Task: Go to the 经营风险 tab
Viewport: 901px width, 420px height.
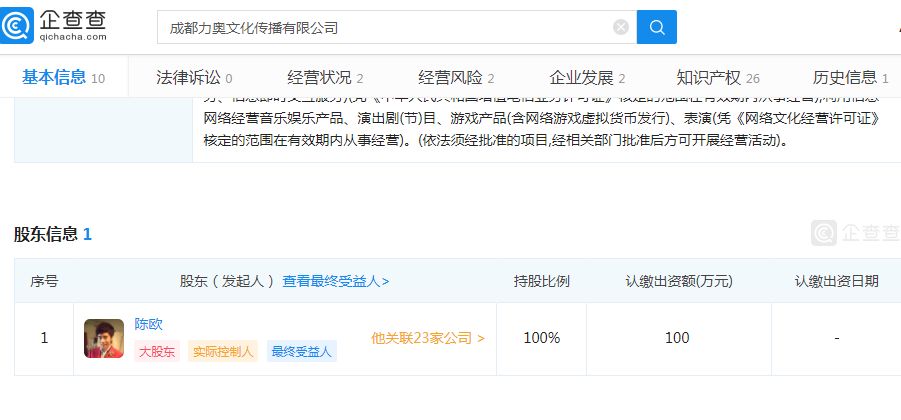Action: click(456, 77)
